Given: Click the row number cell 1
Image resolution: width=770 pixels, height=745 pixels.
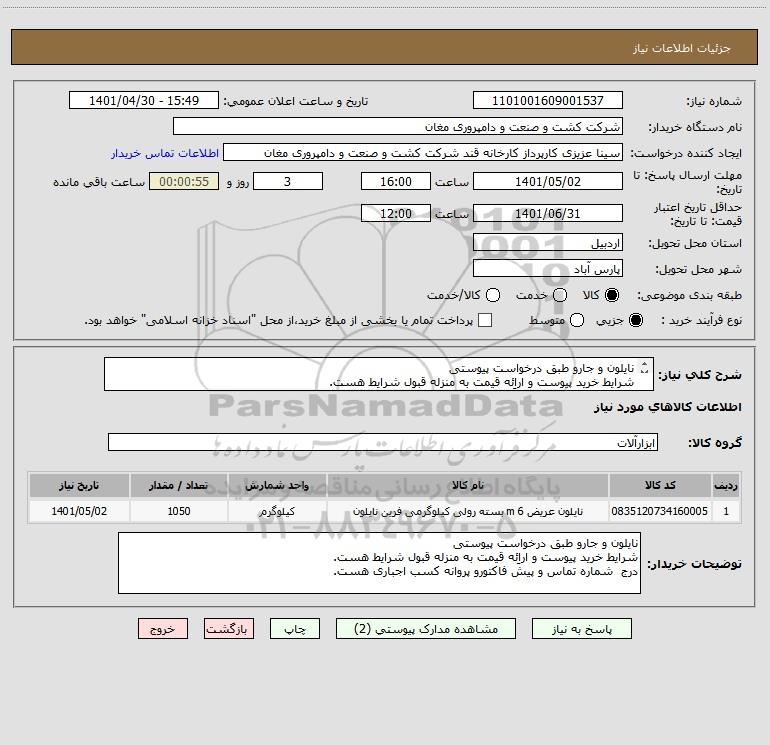Looking at the screenshot, I should click(726, 511).
